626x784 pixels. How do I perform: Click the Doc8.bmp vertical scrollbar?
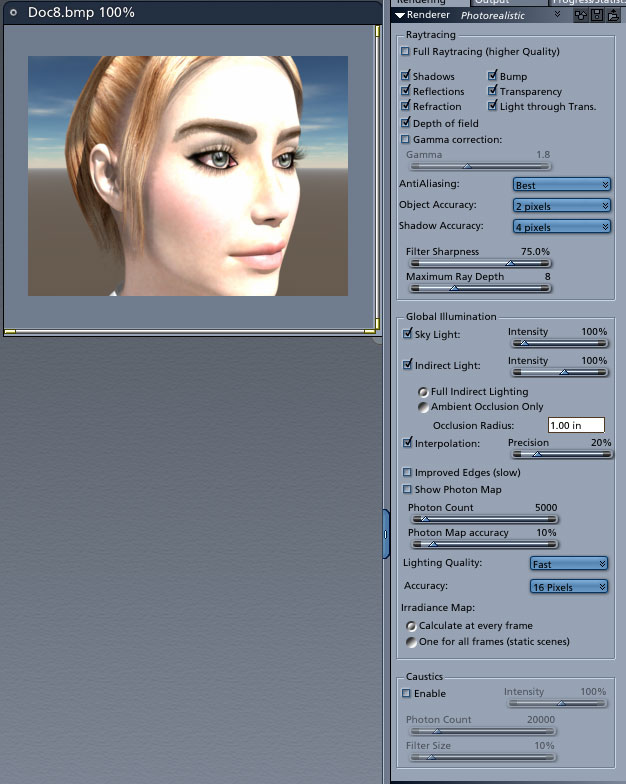click(x=378, y=178)
